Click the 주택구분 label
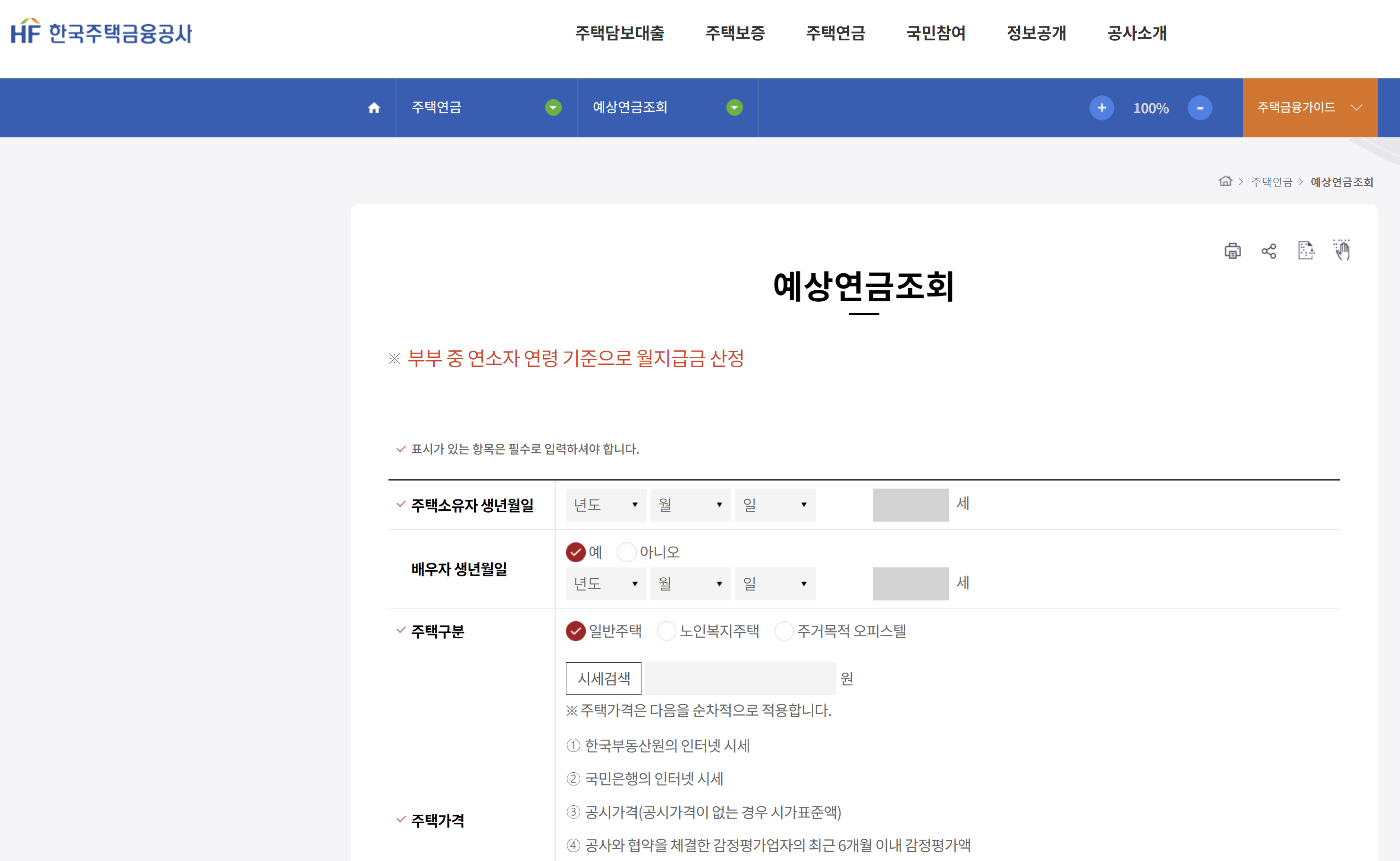This screenshot has height=861, width=1400. click(x=437, y=632)
